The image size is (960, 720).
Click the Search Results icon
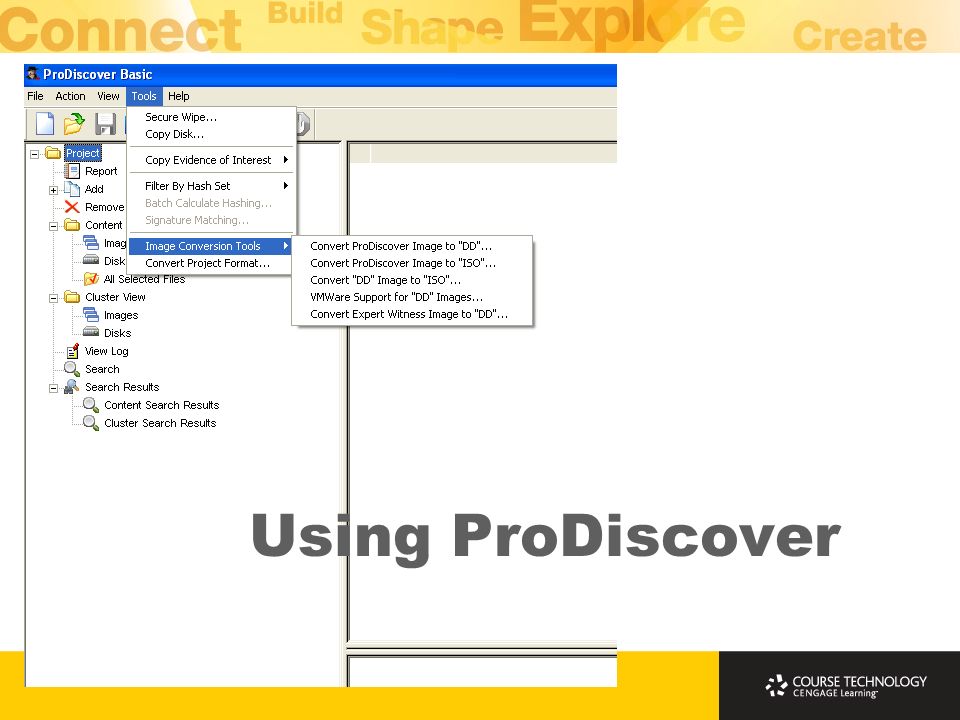[x=72, y=386]
